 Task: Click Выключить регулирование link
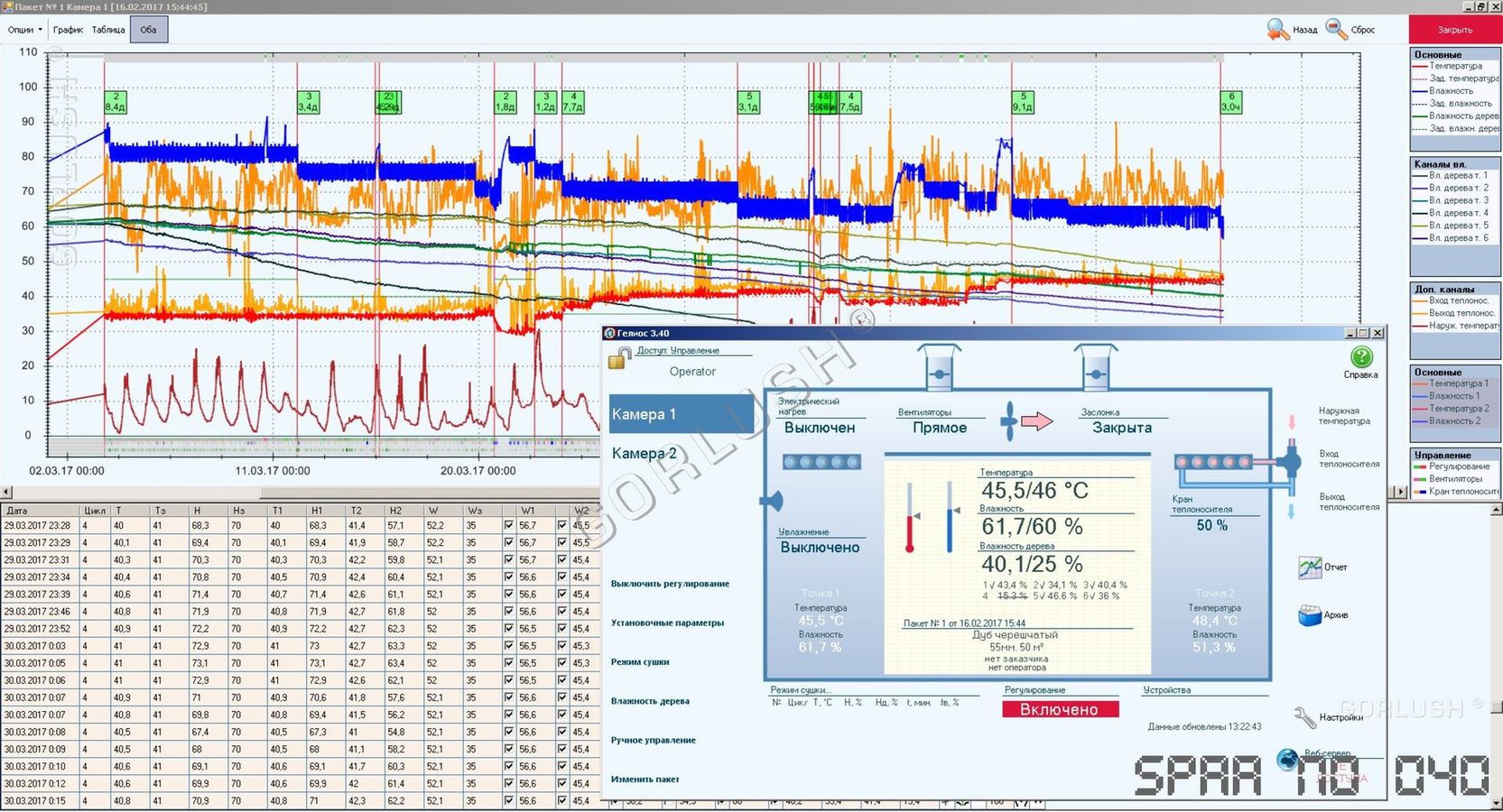(670, 584)
